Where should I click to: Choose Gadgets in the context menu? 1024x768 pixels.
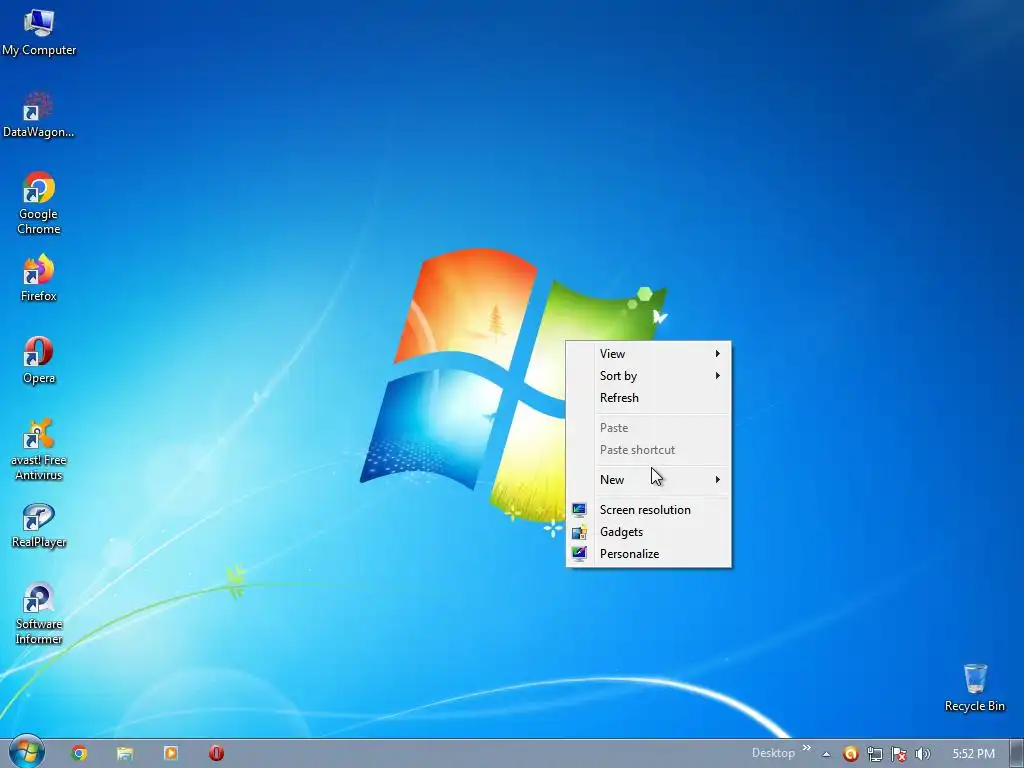pyautogui.click(x=648, y=532)
